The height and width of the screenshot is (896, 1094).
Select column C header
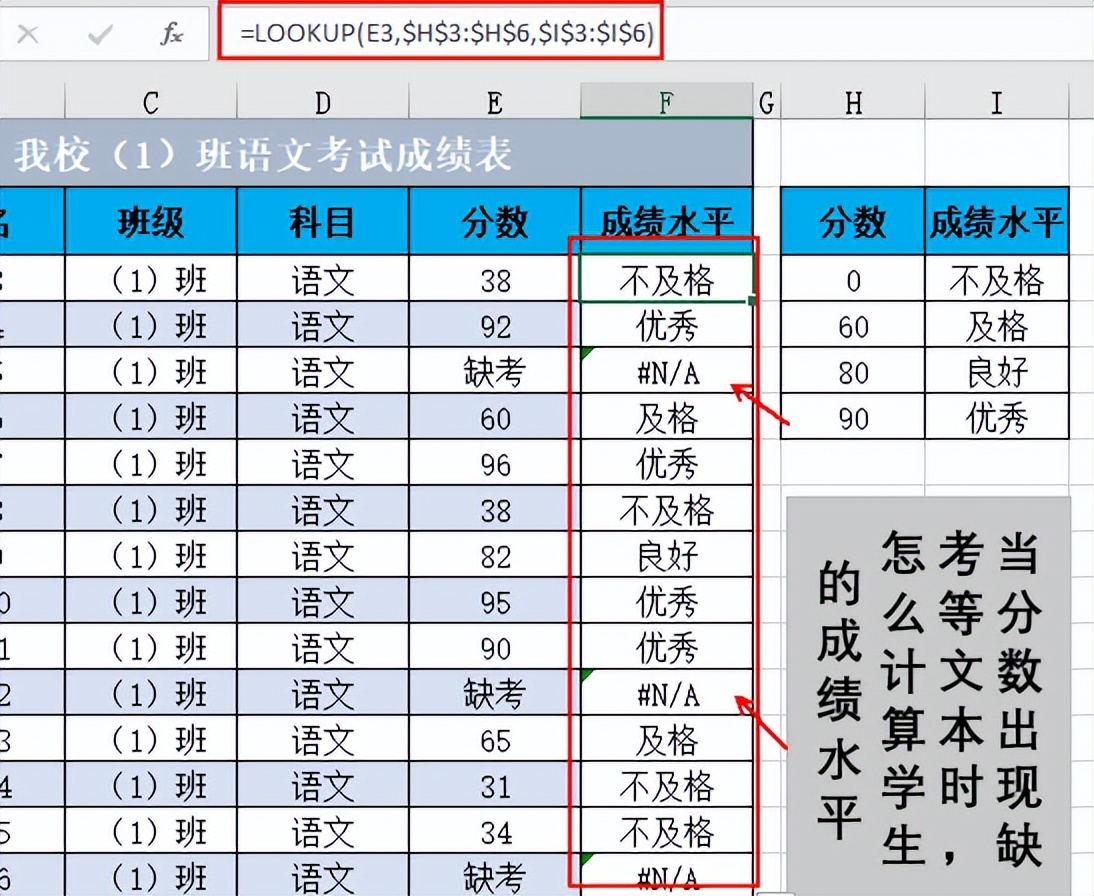[151, 103]
